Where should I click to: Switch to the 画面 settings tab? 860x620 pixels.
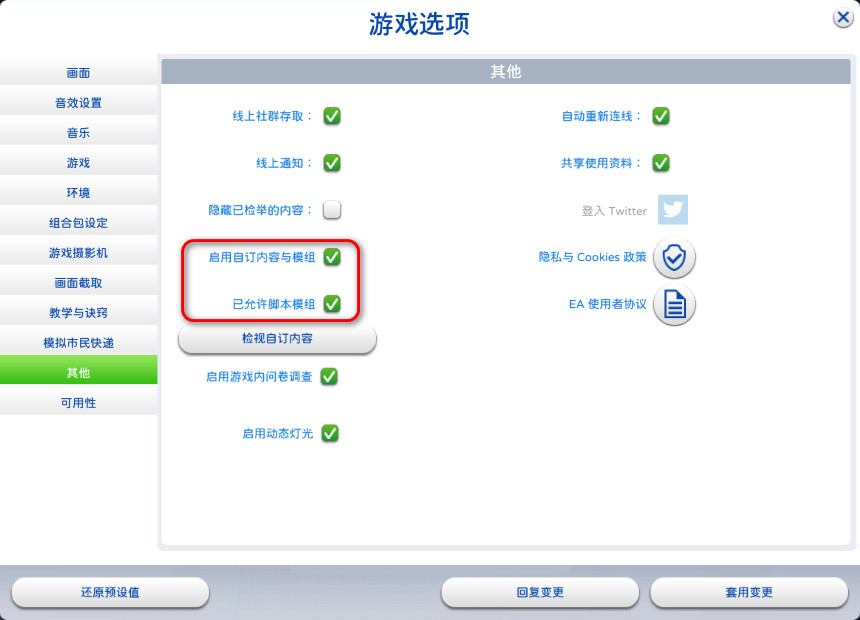point(78,73)
